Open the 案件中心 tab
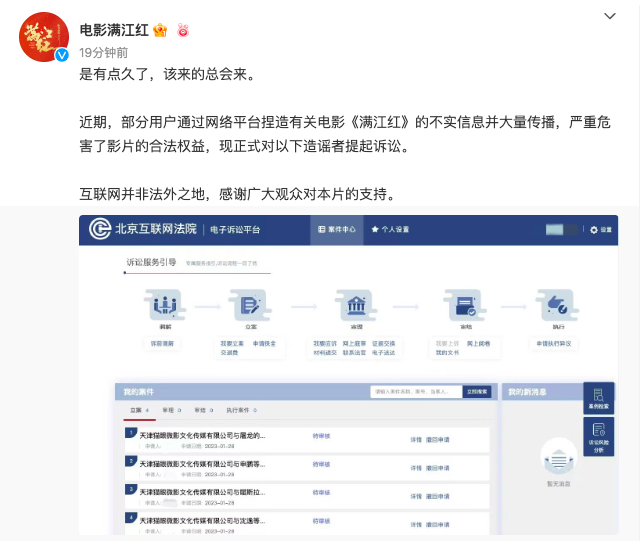Screen dimensions: 640x541 pyautogui.click(x=336, y=229)
